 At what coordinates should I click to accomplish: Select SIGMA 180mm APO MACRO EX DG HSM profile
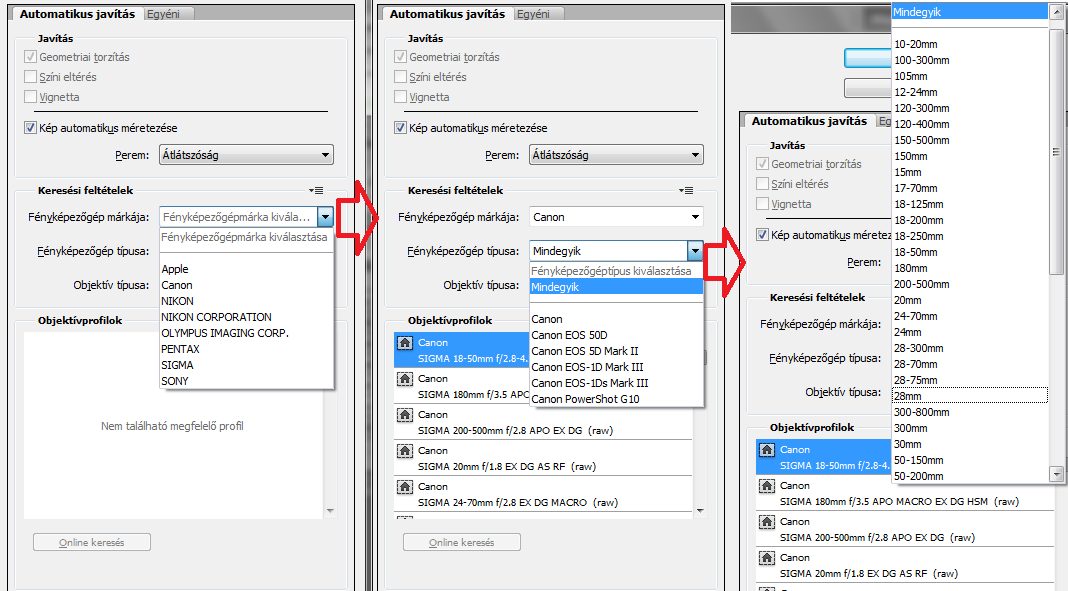pyautogui.click(x=905, y=494)
